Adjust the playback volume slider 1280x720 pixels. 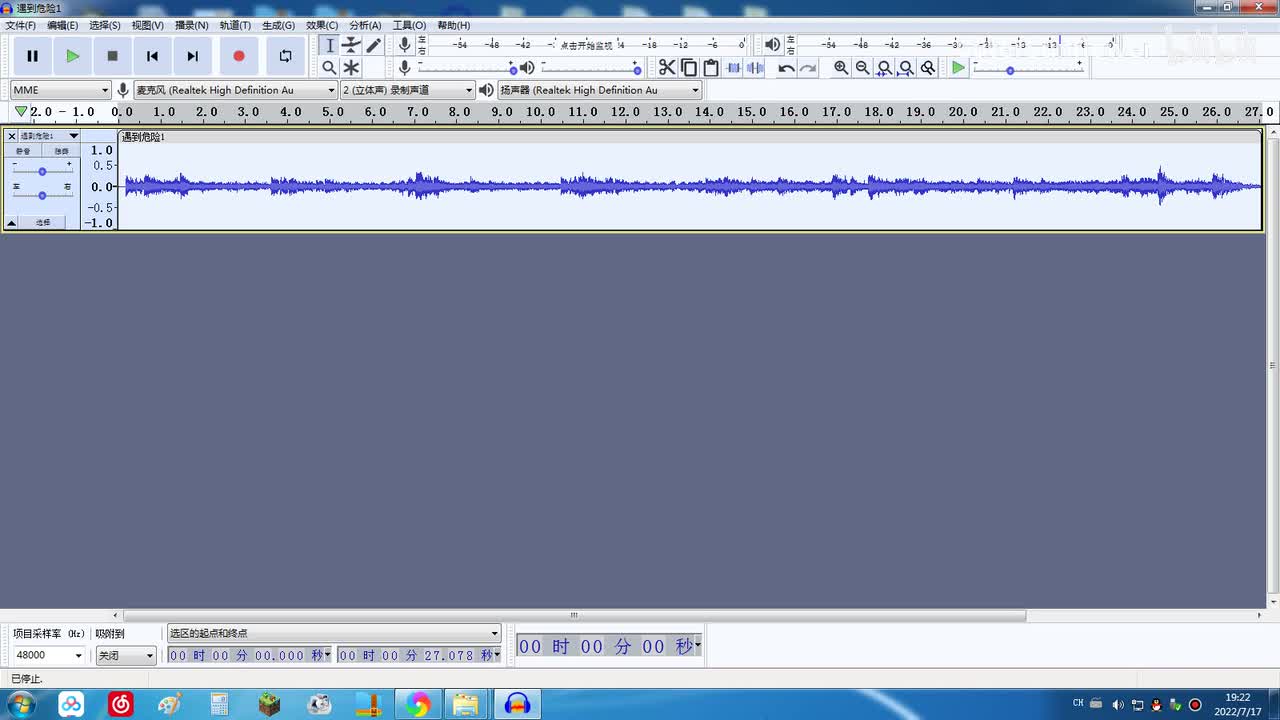pyautogui.click(x=591, y=68)
